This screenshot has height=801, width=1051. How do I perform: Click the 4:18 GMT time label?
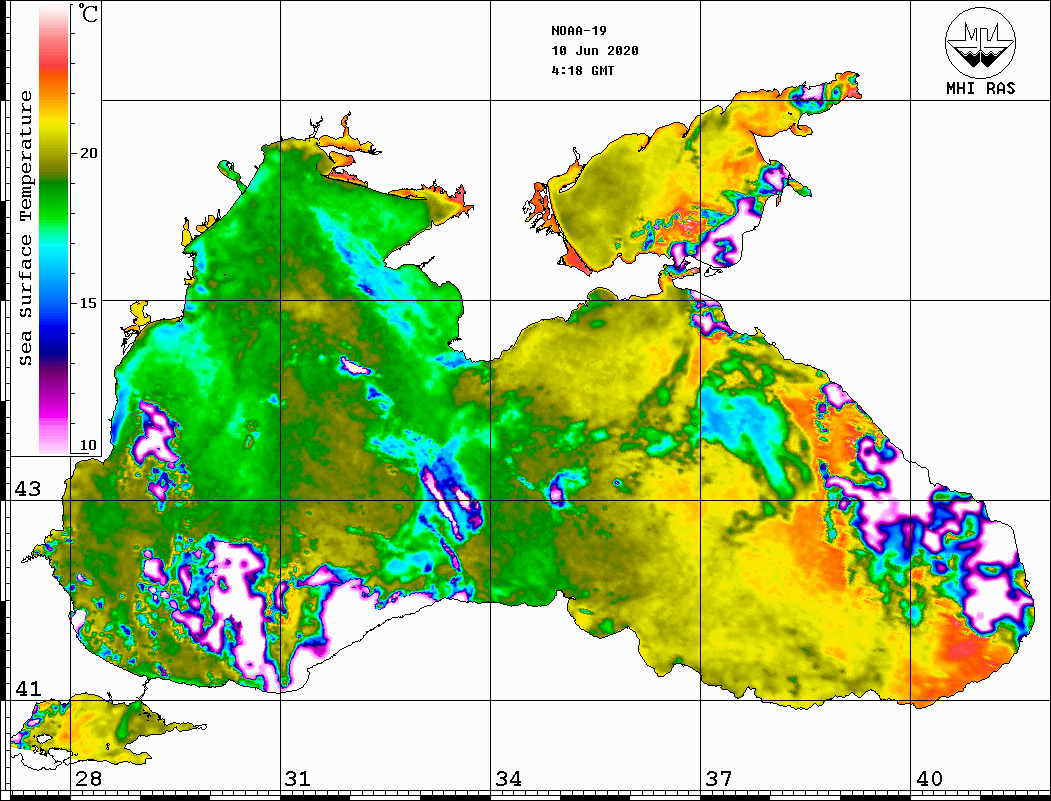pyautogui.click(x=583, y=71)
